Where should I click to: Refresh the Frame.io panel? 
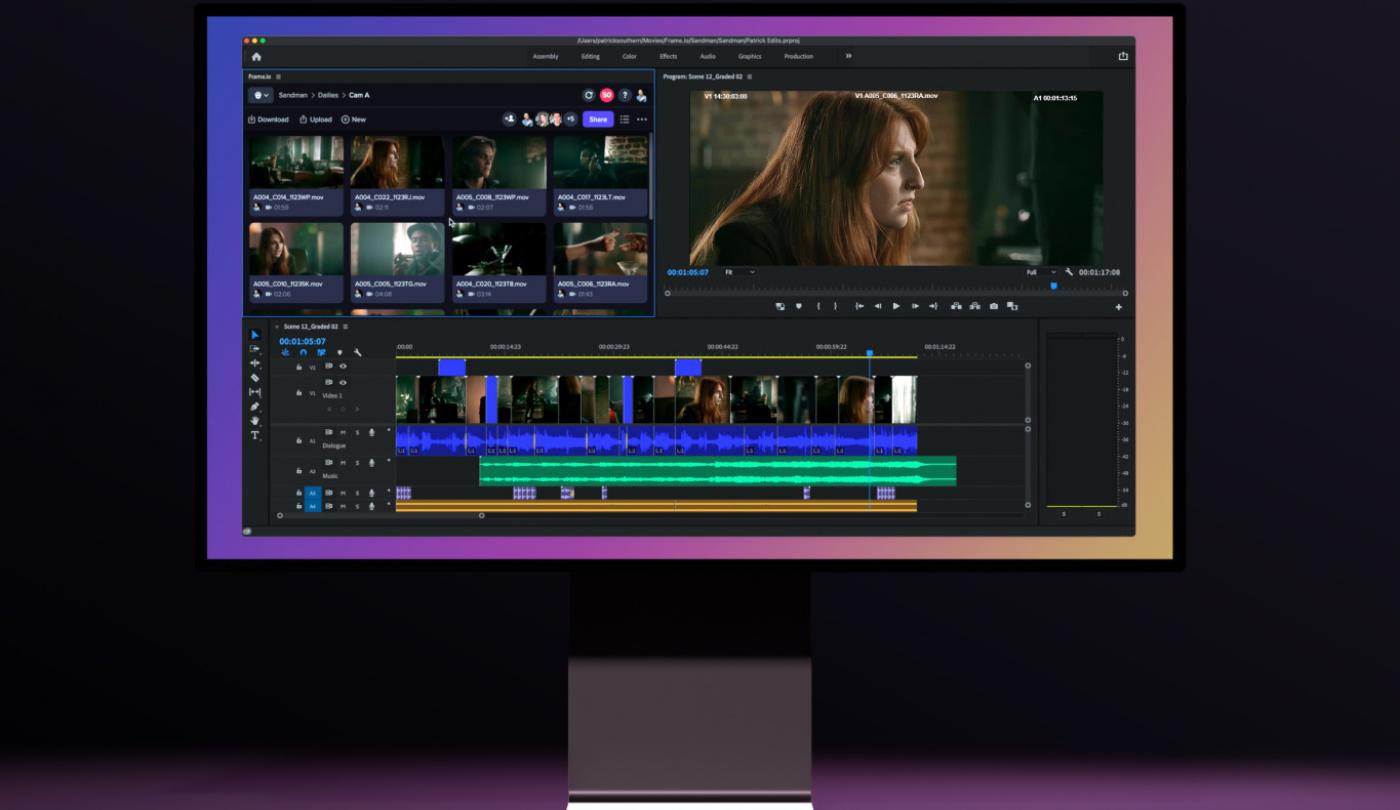tap(589, 95)
